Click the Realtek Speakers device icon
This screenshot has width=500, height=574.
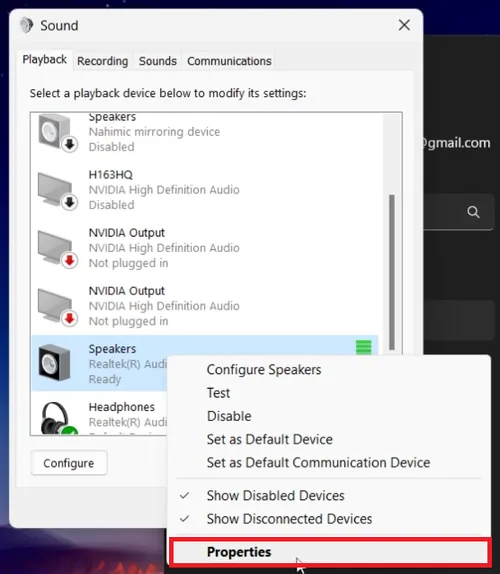coord(55,363)
